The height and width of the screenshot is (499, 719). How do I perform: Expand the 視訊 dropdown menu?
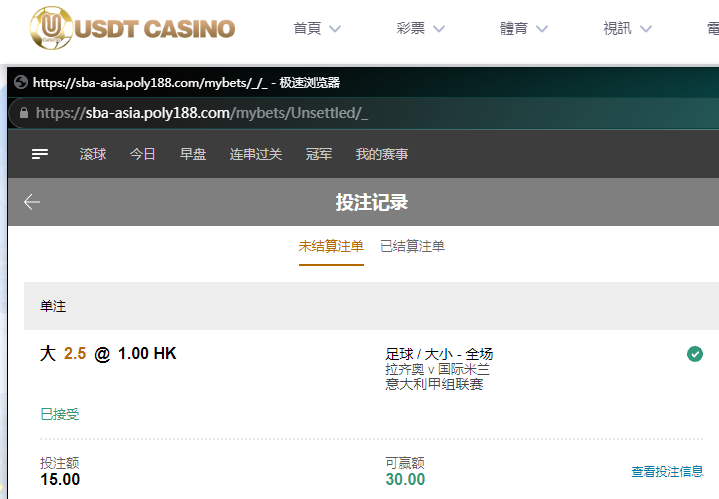click(628, 29)
